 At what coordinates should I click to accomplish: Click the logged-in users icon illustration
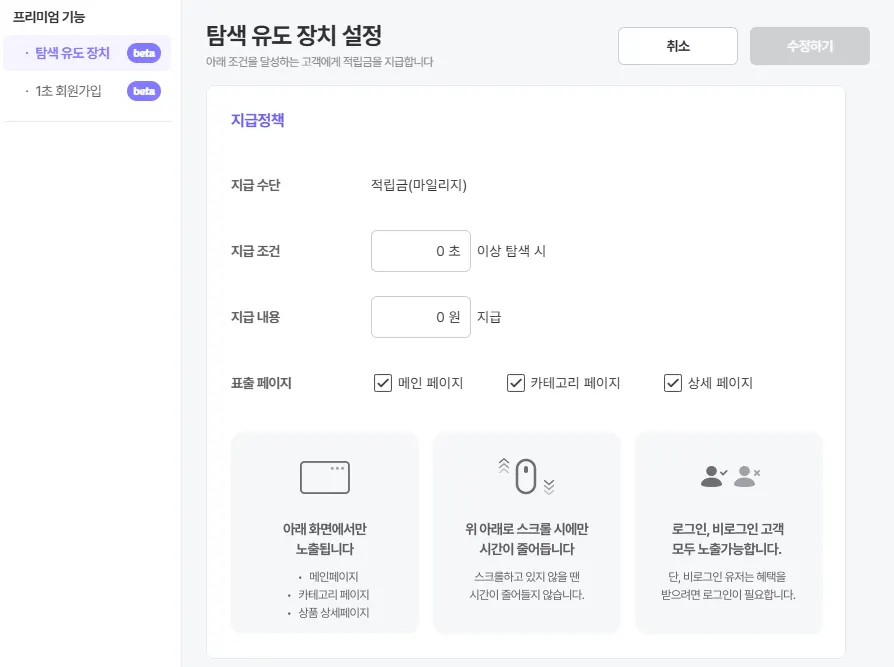(x=730, y=477)
